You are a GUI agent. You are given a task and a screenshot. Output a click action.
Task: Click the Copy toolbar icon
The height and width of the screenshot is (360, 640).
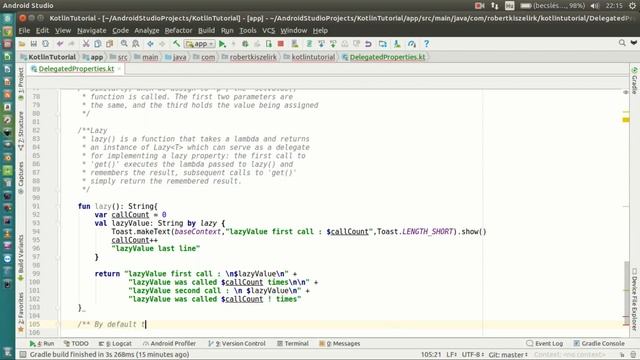[x=98, y=44]
